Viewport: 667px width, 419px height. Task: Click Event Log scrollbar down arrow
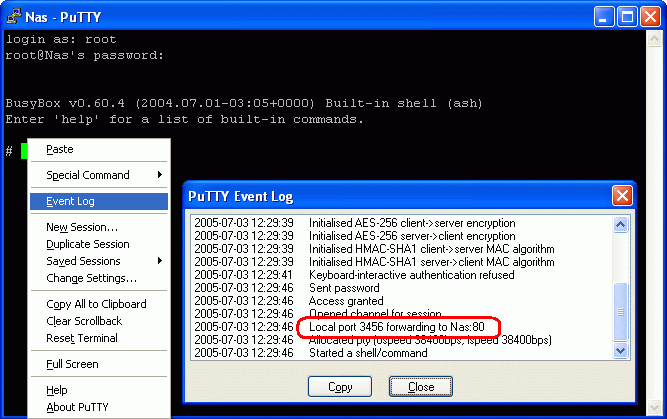click(x=620, y=351)
